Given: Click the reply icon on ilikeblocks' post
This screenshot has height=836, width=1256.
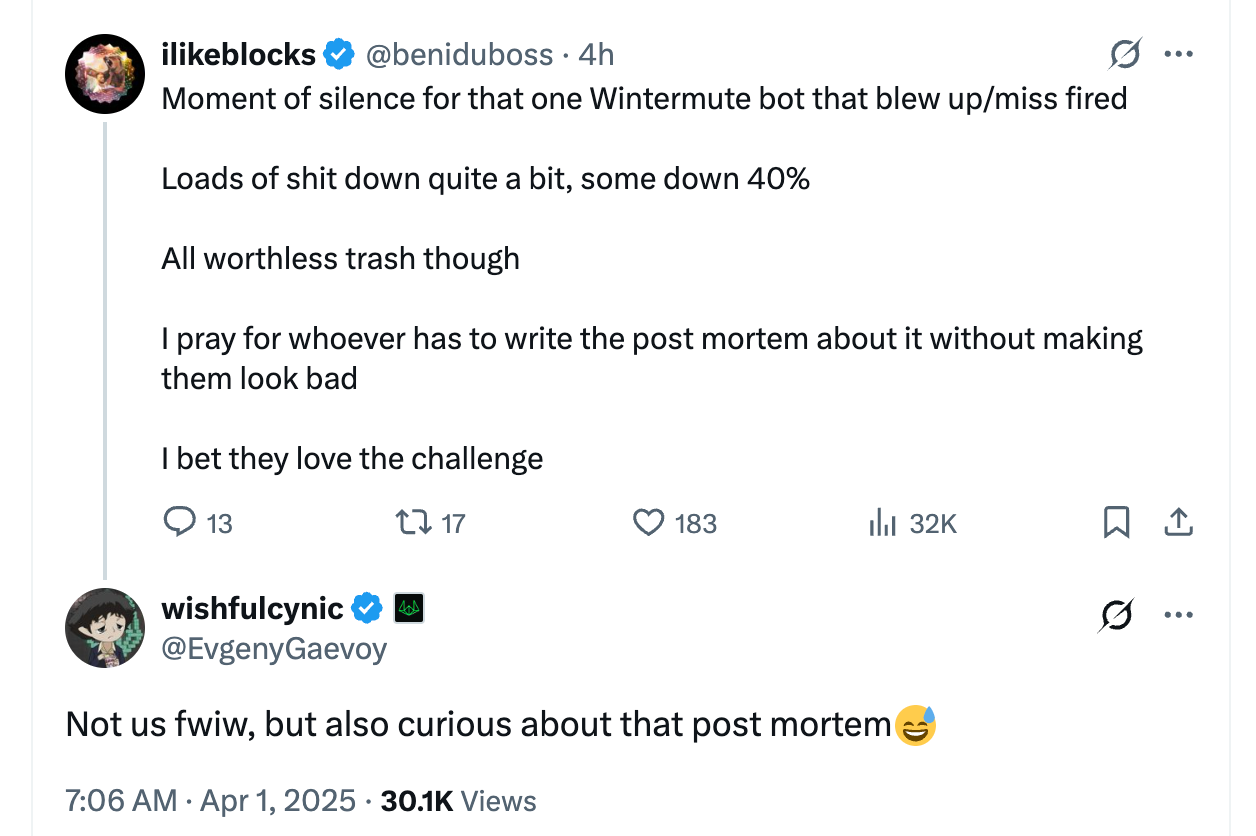Looking at the screenshot, I should (x=180, y=522).
